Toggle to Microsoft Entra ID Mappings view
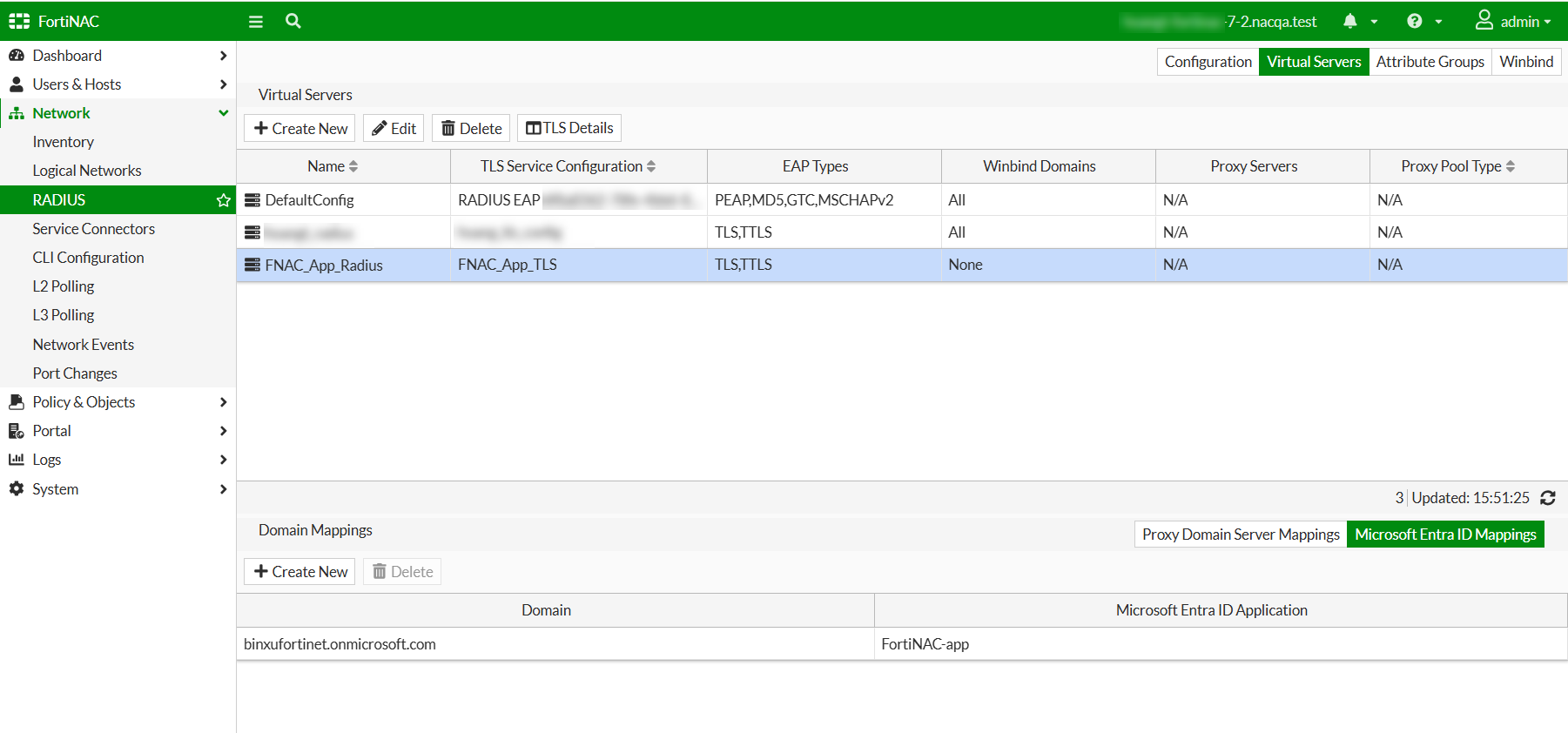Image resolution: width=1568 pixels, height=733 pixels. 1445,535
